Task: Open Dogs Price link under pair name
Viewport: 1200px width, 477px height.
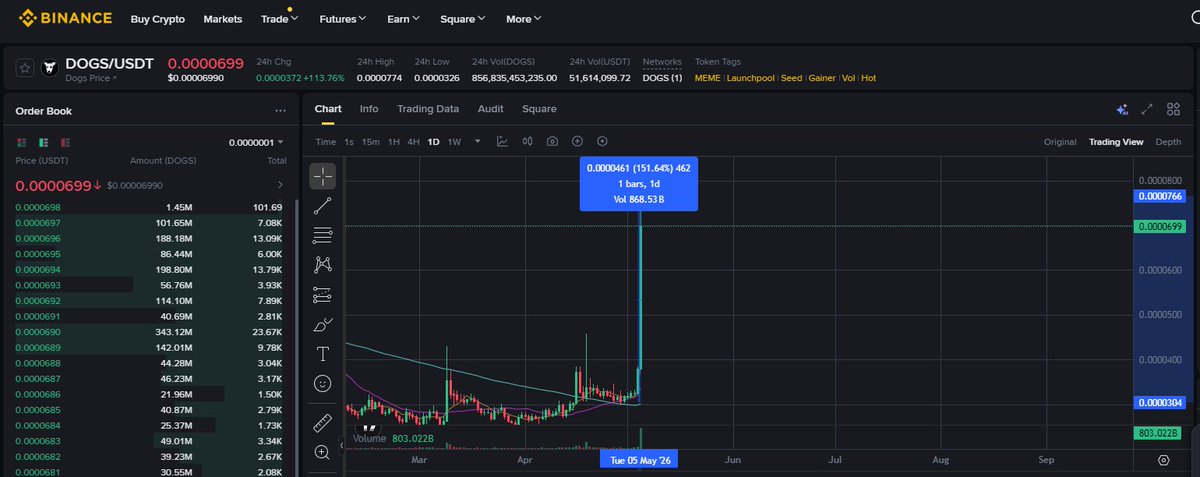Action: 91,78
